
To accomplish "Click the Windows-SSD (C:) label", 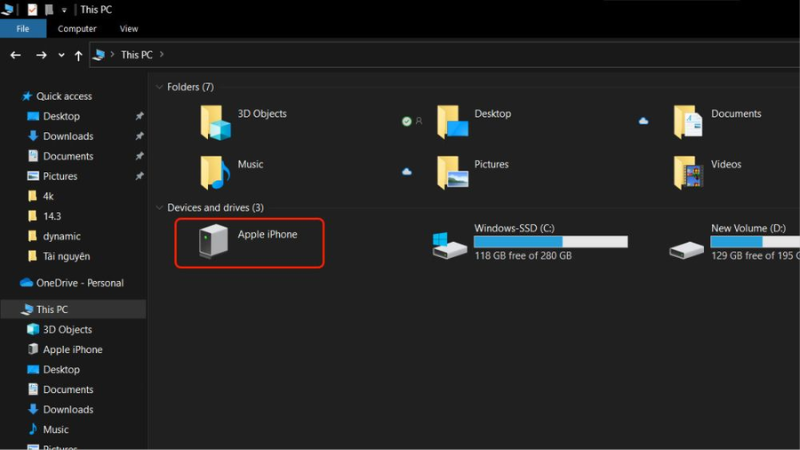I will click(514, 228).
